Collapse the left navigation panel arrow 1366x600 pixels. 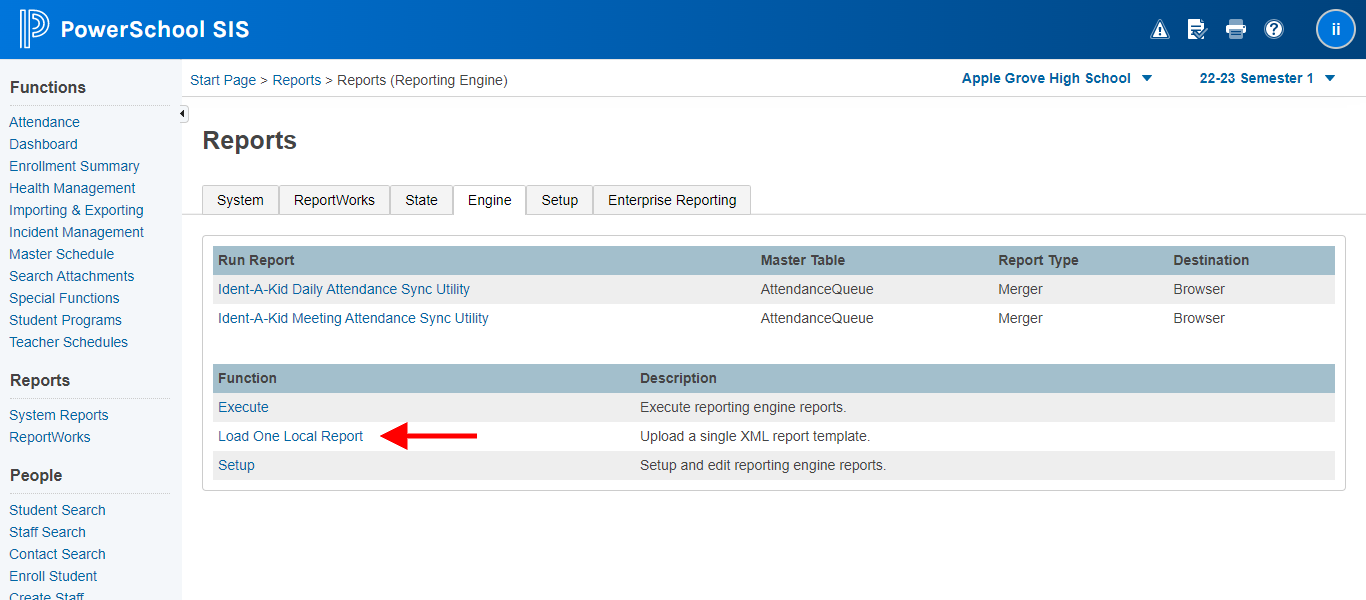coord(183,114)
